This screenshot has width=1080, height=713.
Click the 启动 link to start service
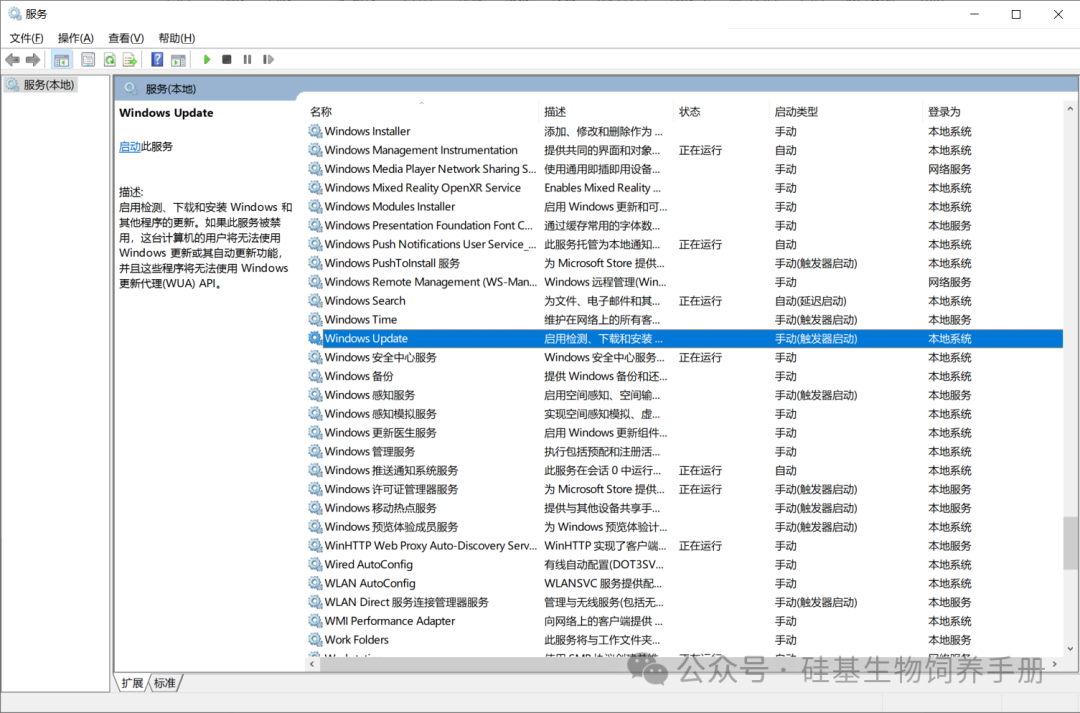click(130, 146)
